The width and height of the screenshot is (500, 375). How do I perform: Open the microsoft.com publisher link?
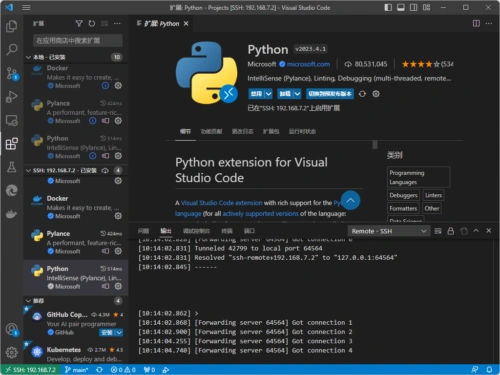click(308, 64)
